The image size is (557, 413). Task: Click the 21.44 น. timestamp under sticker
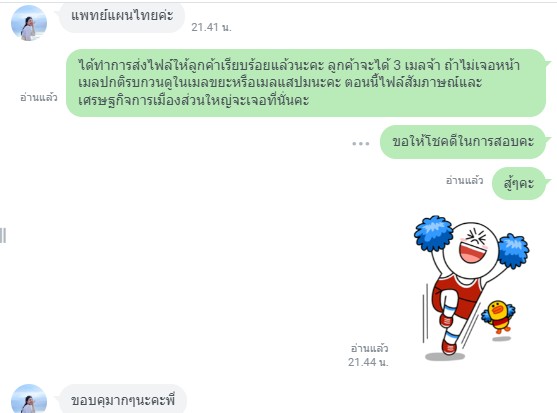(x=368, y=362)
